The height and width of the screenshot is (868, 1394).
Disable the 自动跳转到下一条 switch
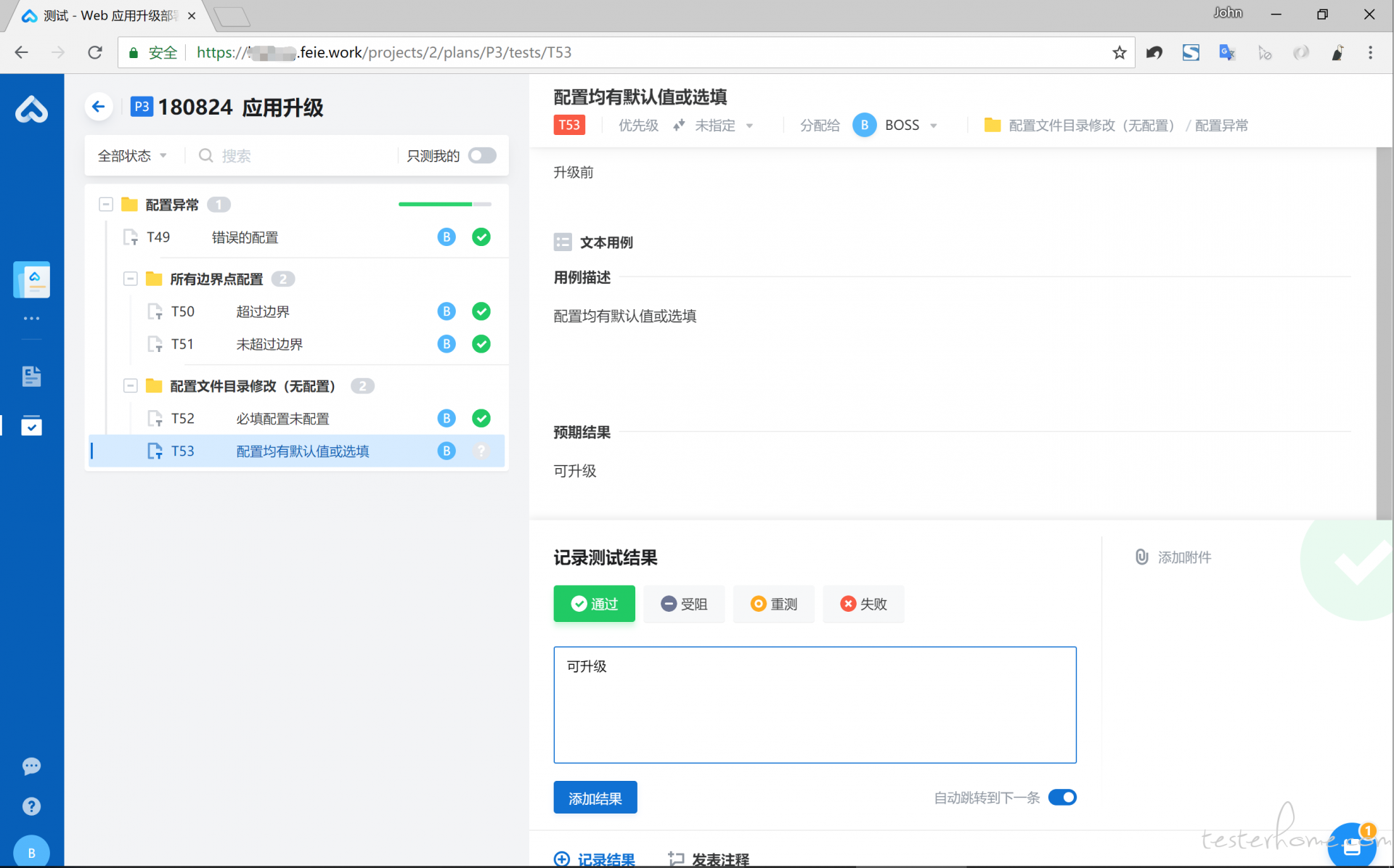[x=1062, y=798]
